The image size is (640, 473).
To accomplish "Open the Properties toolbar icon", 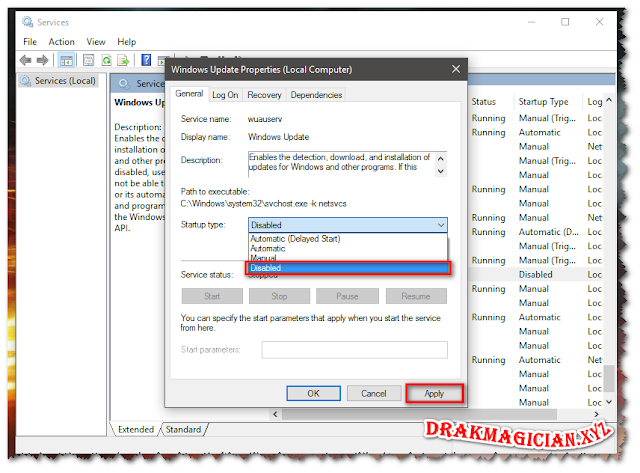I will coord(89,60).
